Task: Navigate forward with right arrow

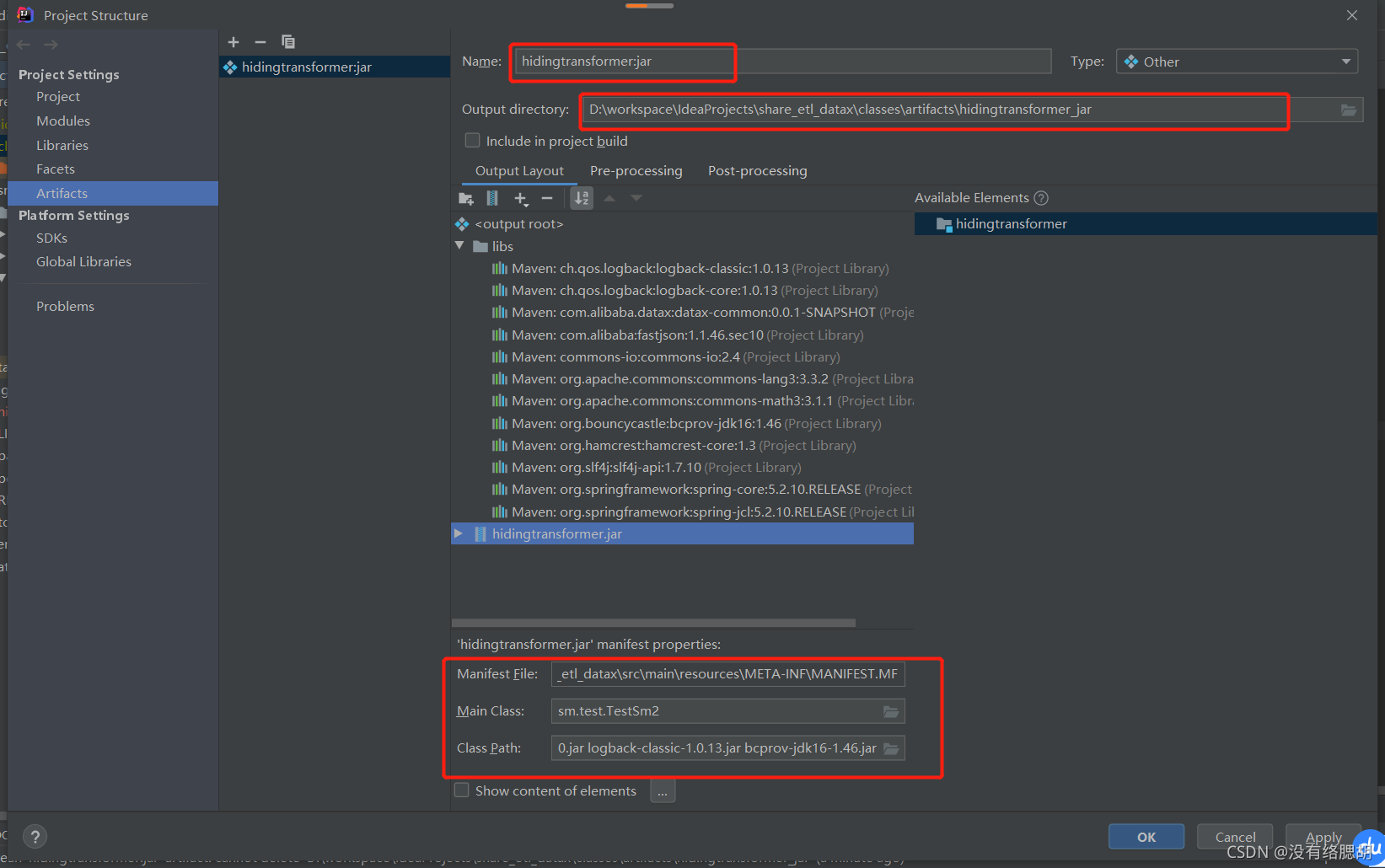Action: [51, 45]
